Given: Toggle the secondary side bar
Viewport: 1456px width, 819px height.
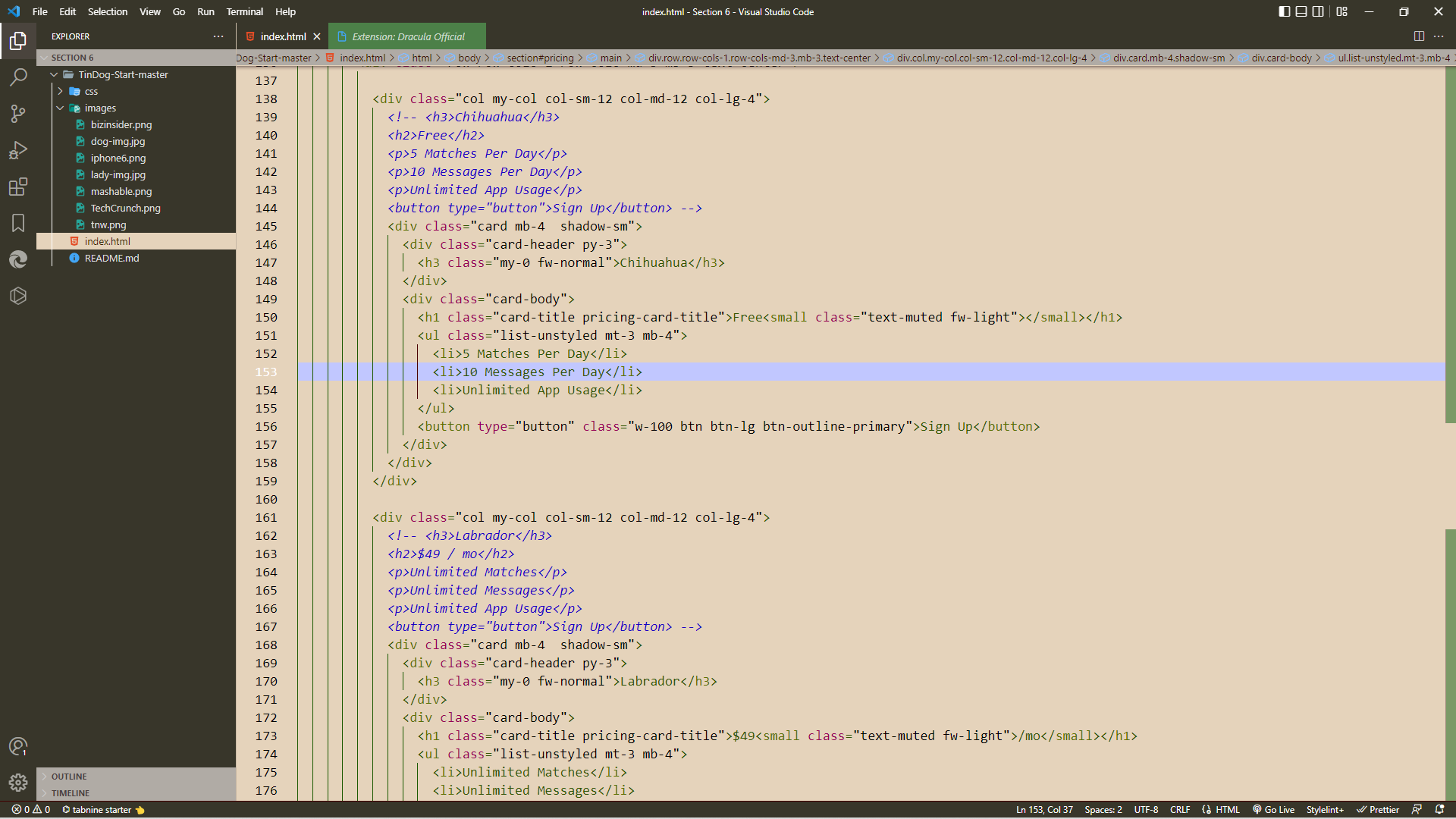Looking at the screenshot, I should (1319, 11).
